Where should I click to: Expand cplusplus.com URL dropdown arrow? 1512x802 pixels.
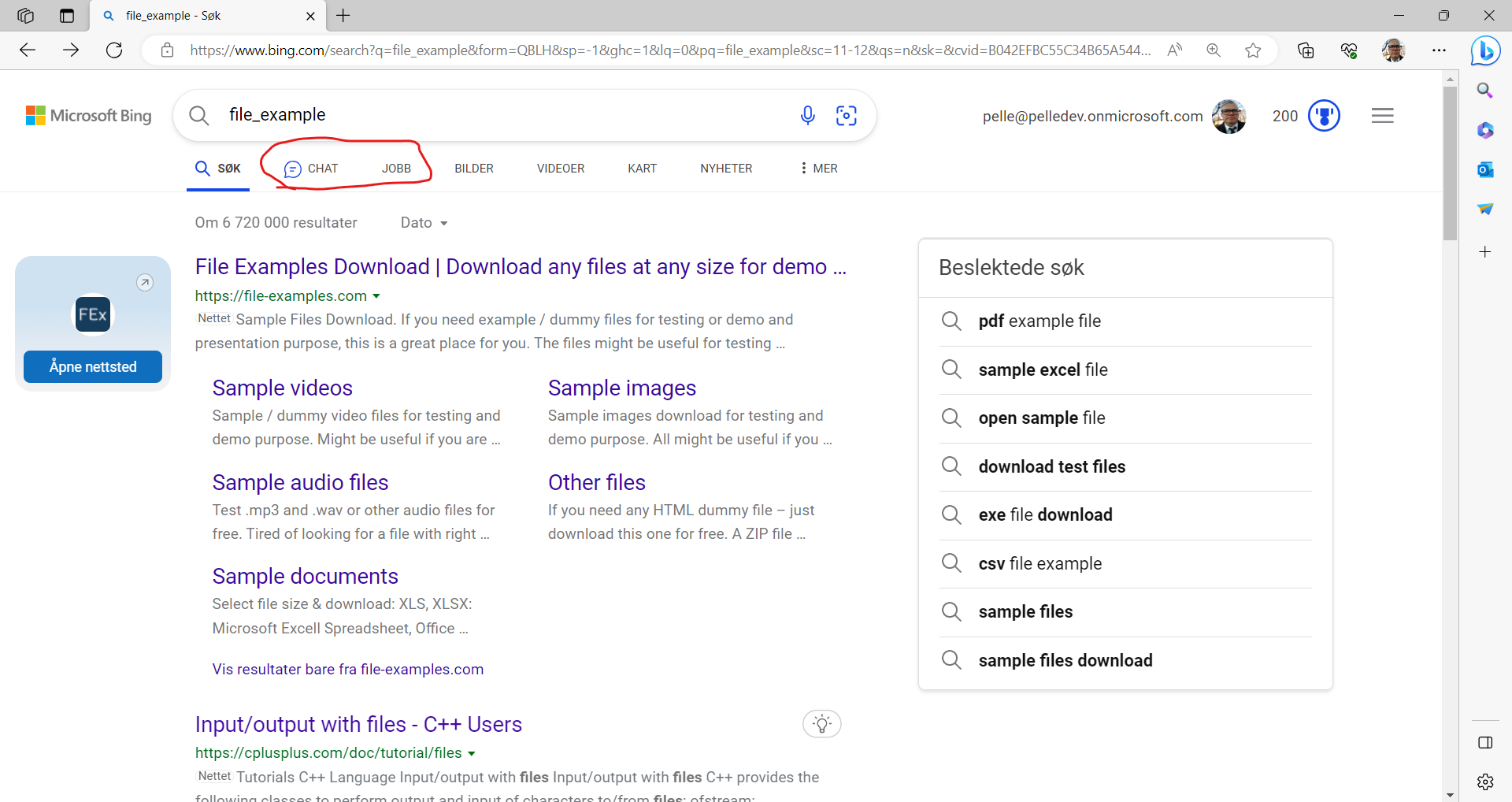pyautogui.click(x=472, y=754)
